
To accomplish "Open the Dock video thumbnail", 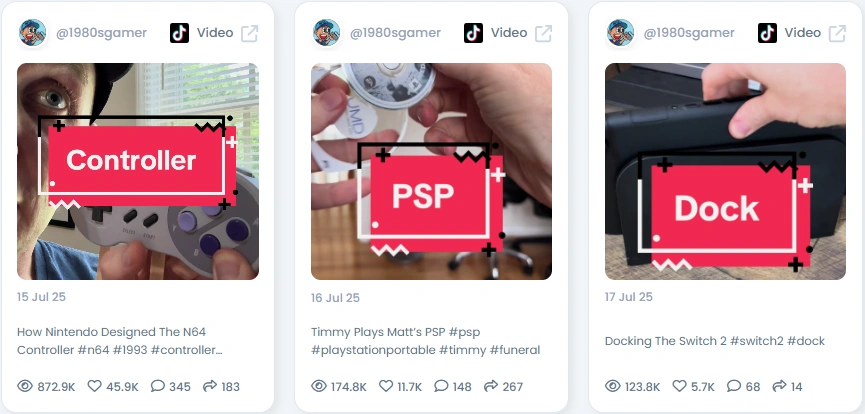I will click(725, 171).
